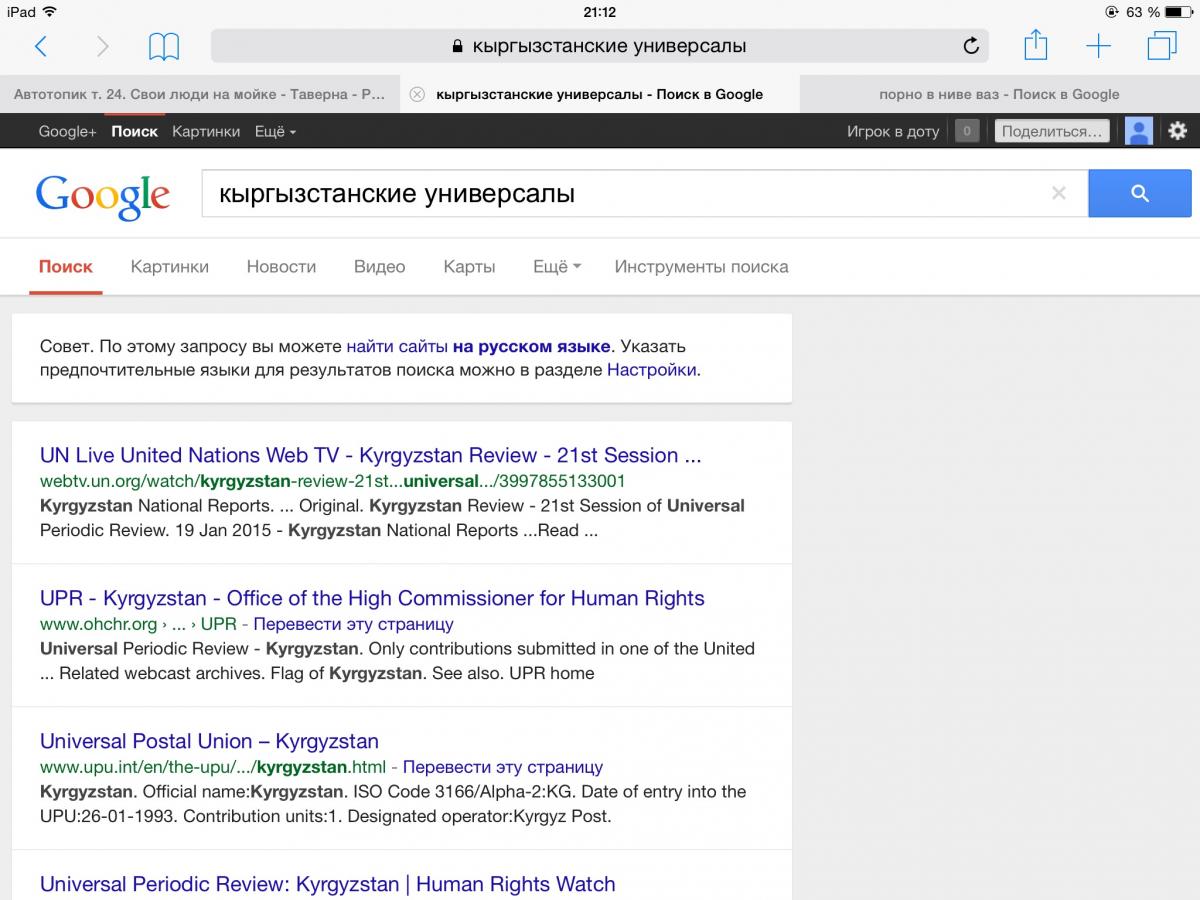Viewport: 1200px width, 900px height.
Task: Switch to Автотопик т. 24 tab
Action: coord(200,95)
